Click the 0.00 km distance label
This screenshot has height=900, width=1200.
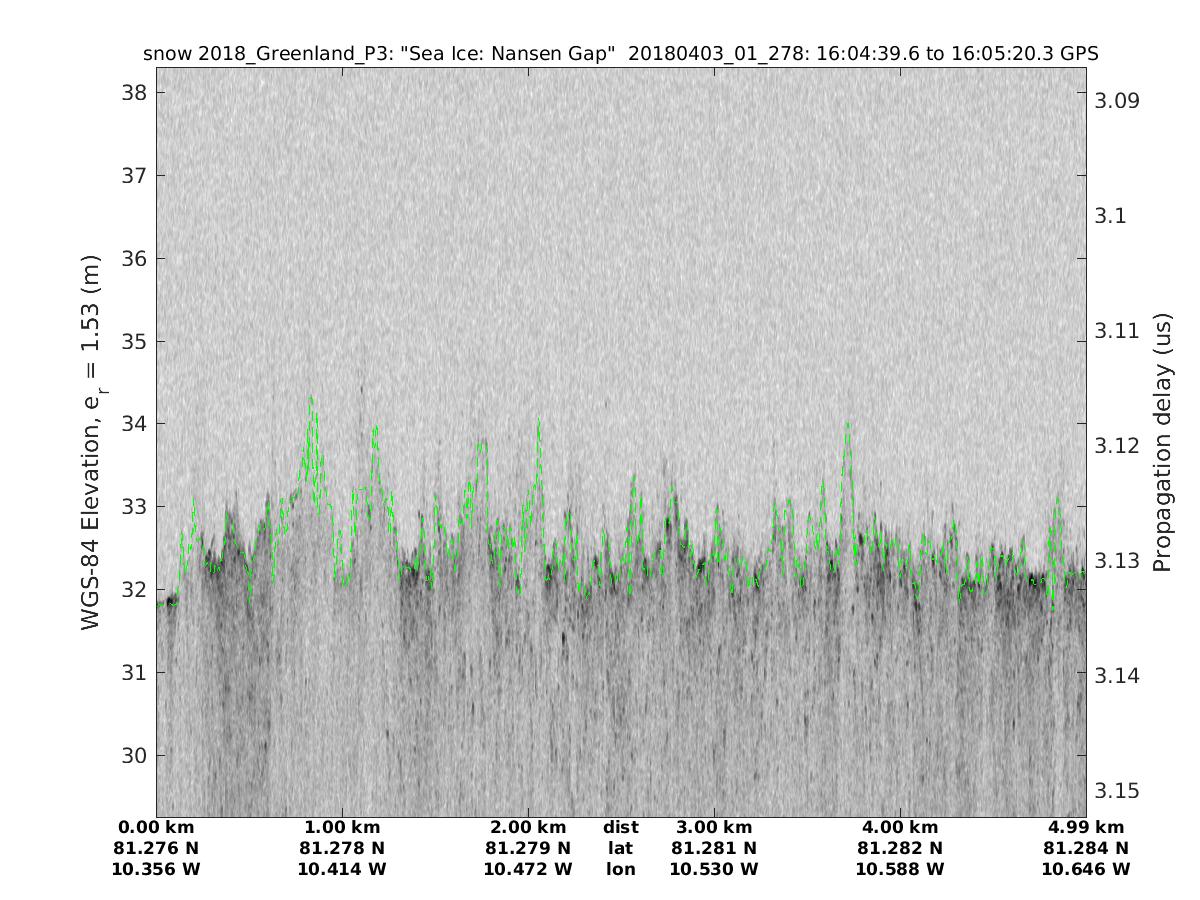pos(157,827)
